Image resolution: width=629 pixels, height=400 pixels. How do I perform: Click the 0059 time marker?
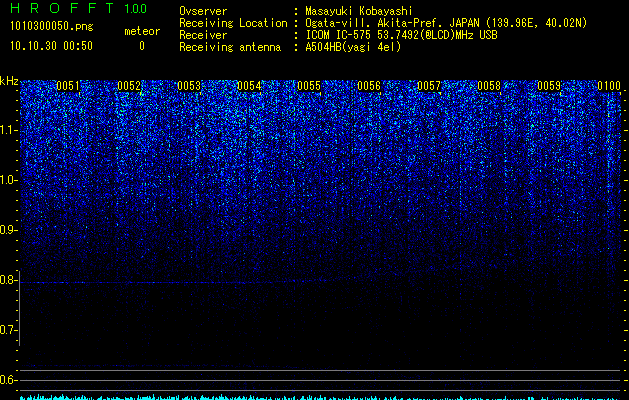549,86
